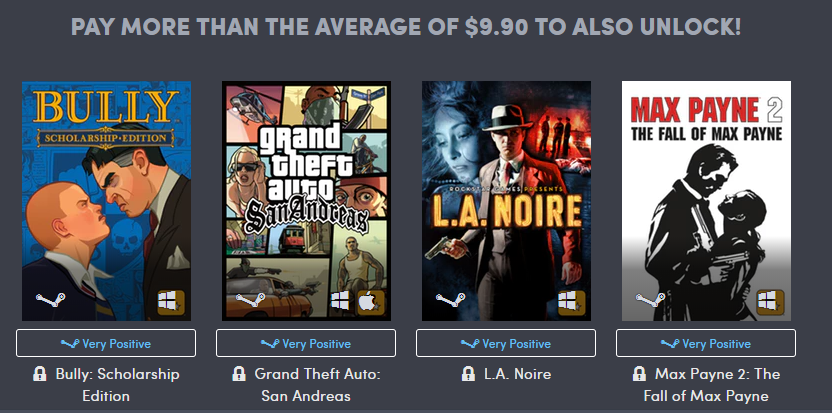Click the lock icon beside Bully: Scholarship Edition
The width and height of the screenshot is (832, 413).
click(40, 374)
